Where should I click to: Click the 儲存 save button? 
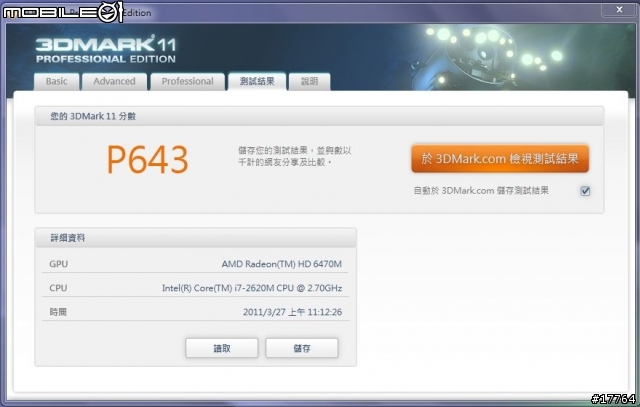(302, 348)
